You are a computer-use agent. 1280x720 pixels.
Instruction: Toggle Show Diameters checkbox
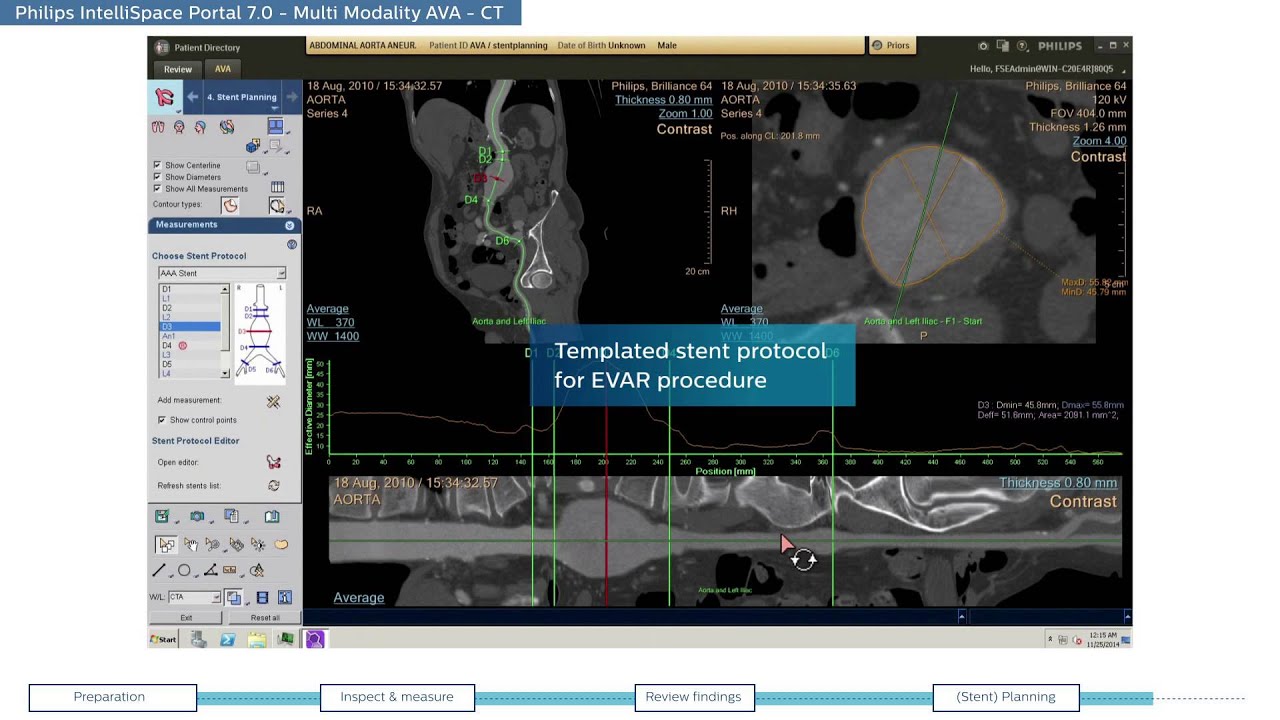(157, 177)
